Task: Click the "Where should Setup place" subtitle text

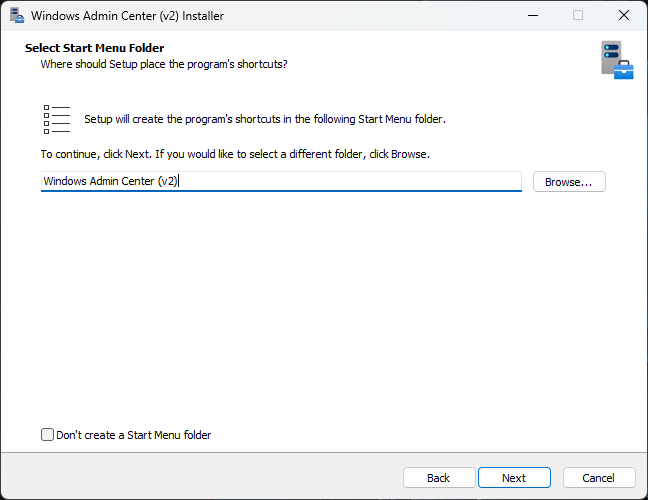Action: (x=164, y=64)
